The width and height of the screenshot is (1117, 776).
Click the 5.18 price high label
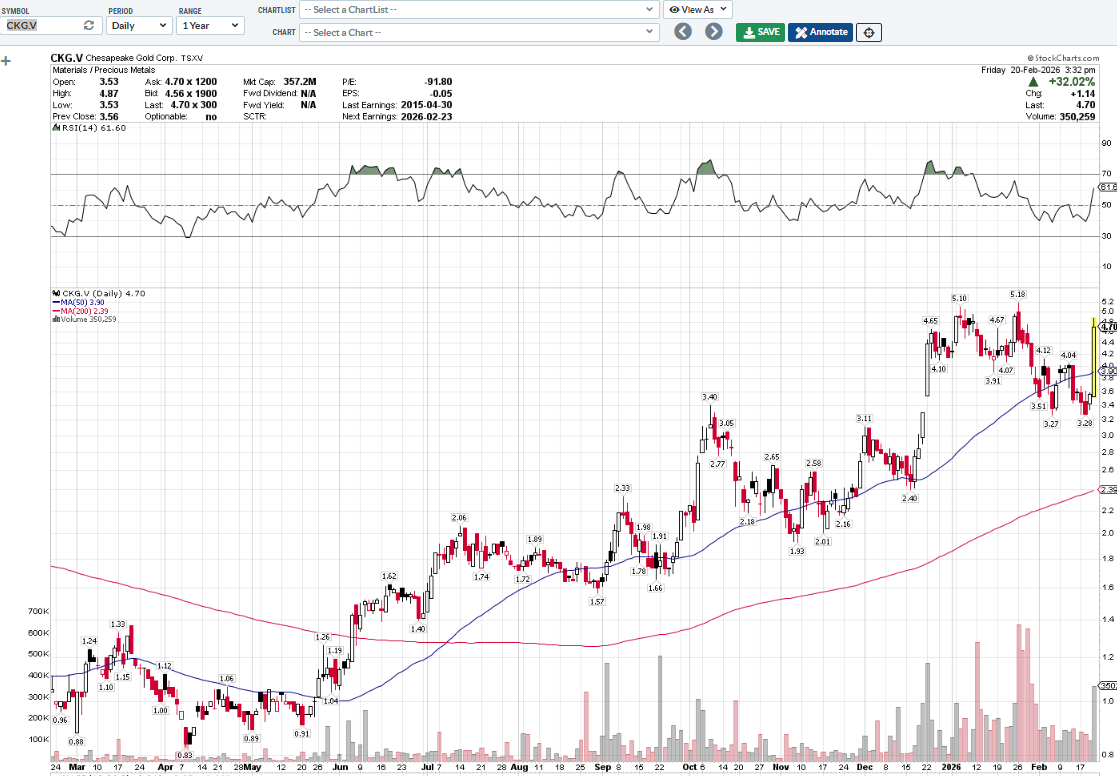1018,294
